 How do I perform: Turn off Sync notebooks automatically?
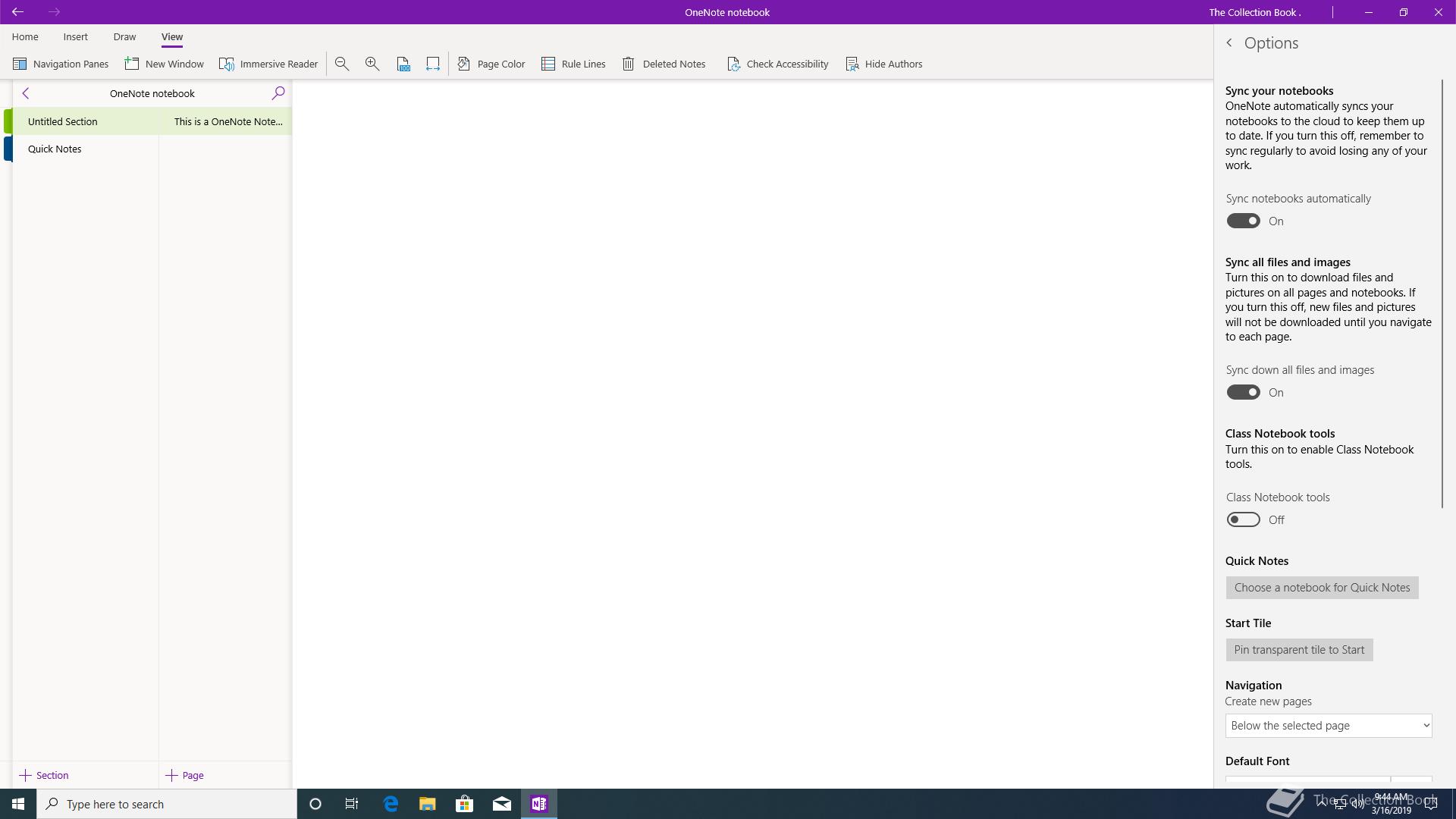pos(1243,221)
